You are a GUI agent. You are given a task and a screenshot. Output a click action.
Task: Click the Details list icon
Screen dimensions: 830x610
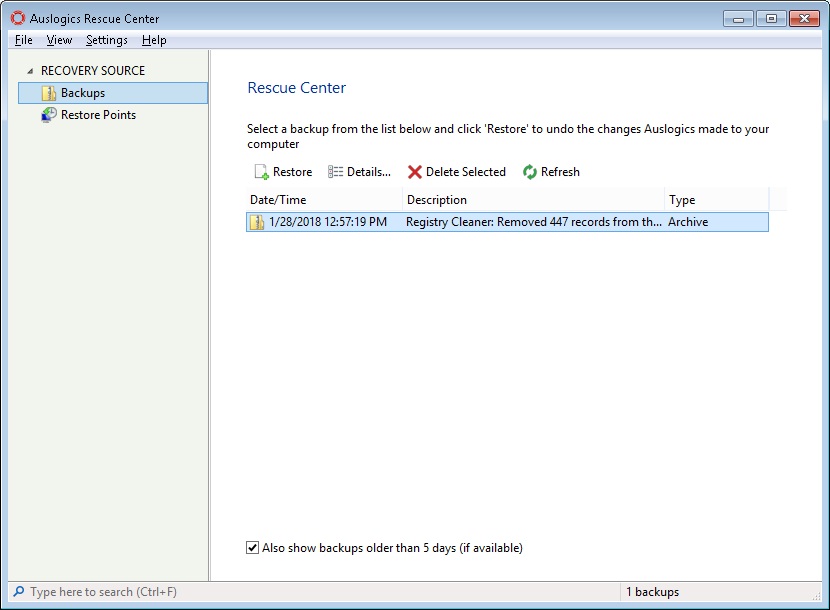tap(336, 172)
